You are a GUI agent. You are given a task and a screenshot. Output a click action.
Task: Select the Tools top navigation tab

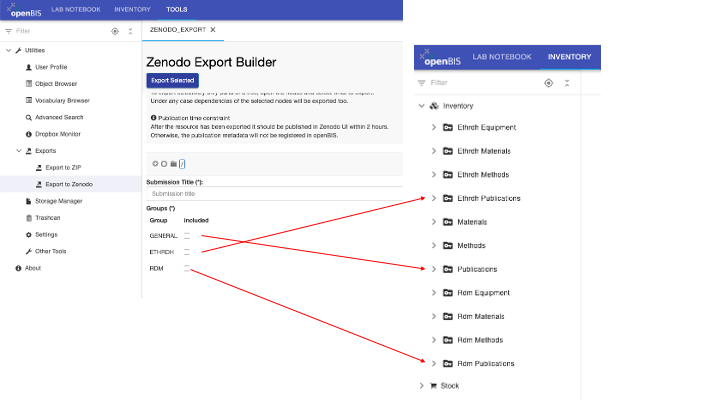[x=177, y=10]
